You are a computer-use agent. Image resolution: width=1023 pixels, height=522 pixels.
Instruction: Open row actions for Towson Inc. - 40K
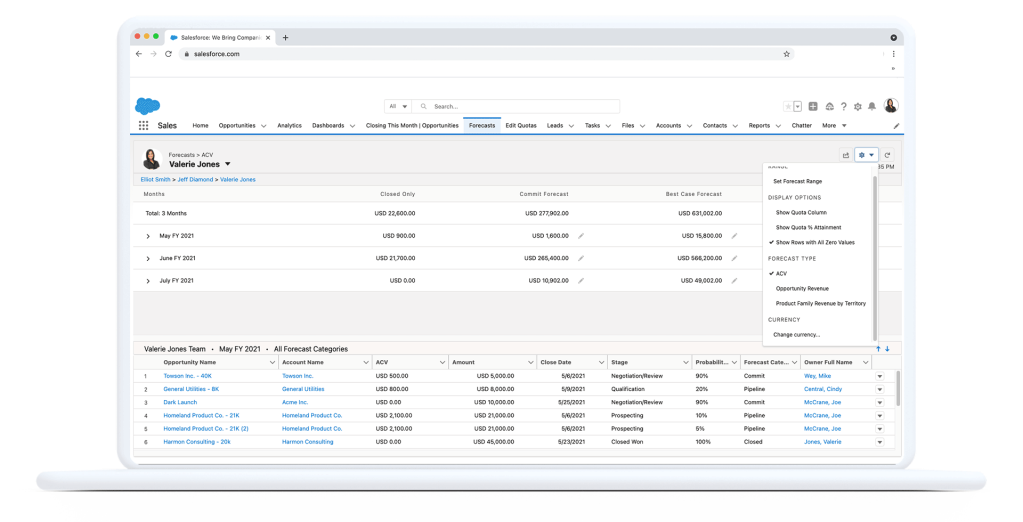[x=879, y=376]
